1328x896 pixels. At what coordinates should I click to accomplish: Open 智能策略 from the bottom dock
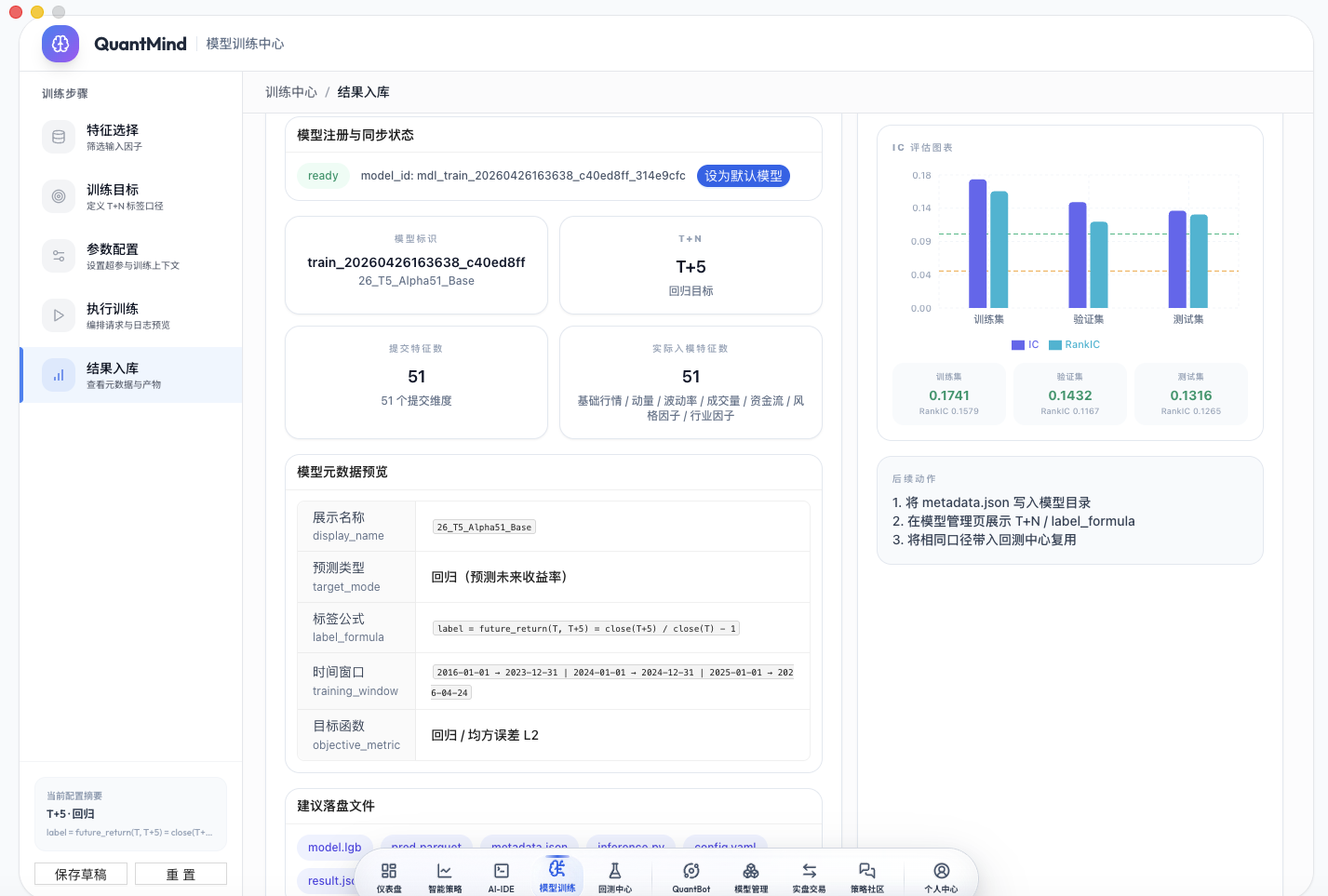[445, 876]
